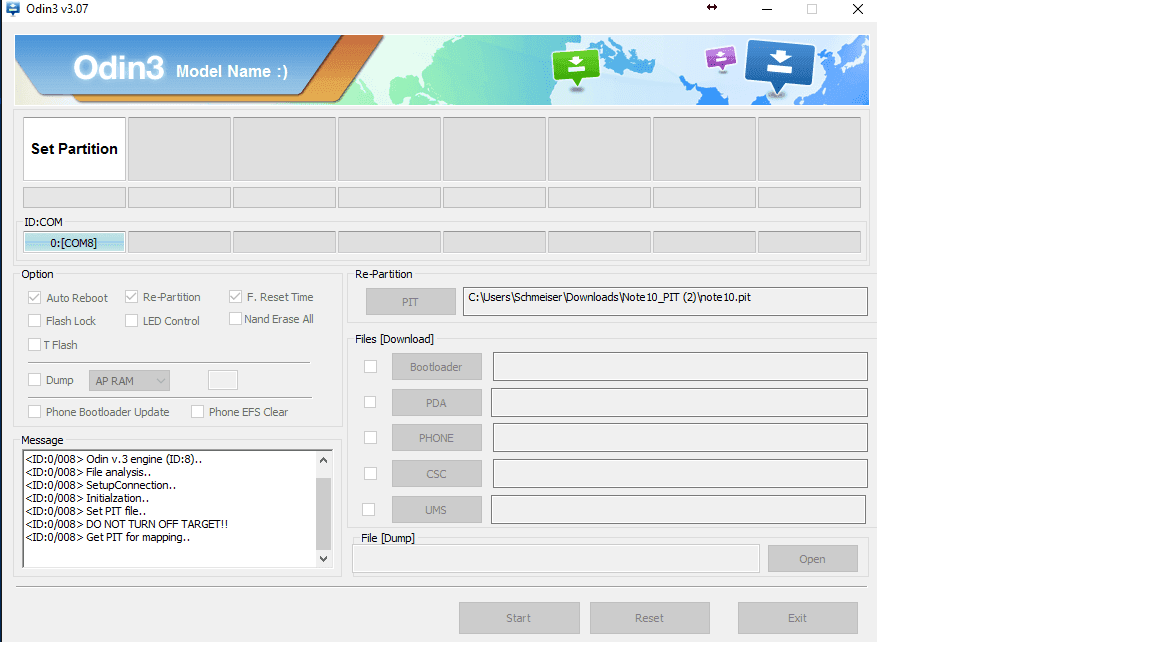Click the resize arrow icon in title bar
The image size is (1152, 648).
click(x=711, y=7)
